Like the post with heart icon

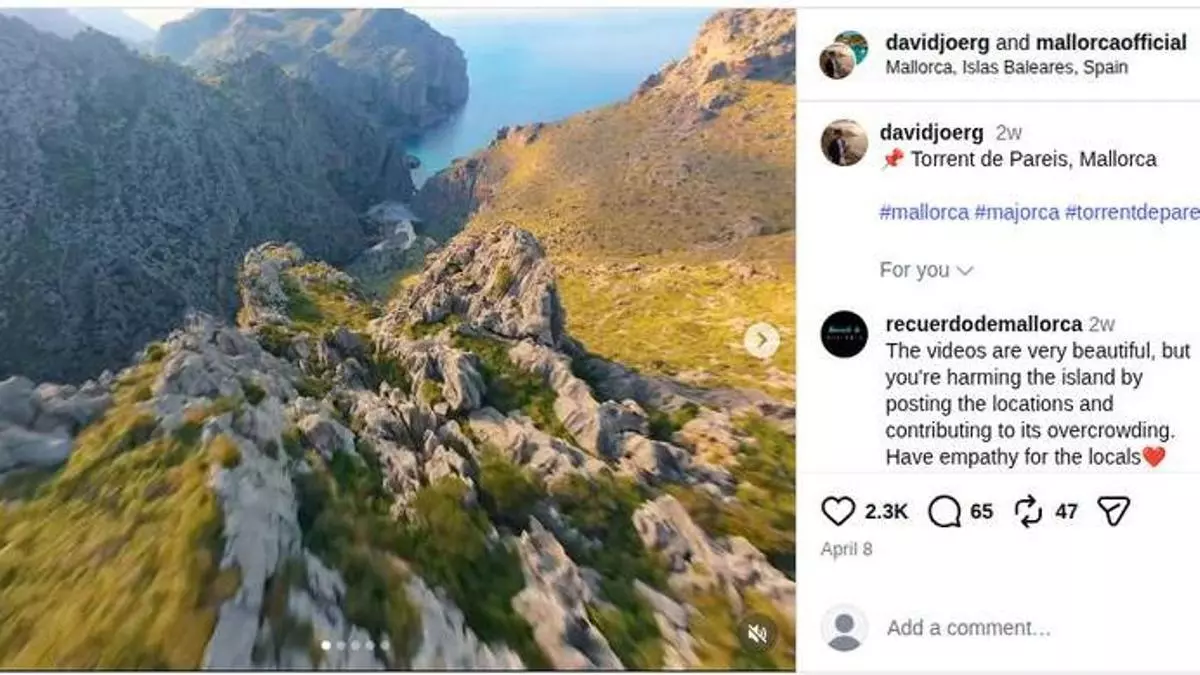point(838,512)
